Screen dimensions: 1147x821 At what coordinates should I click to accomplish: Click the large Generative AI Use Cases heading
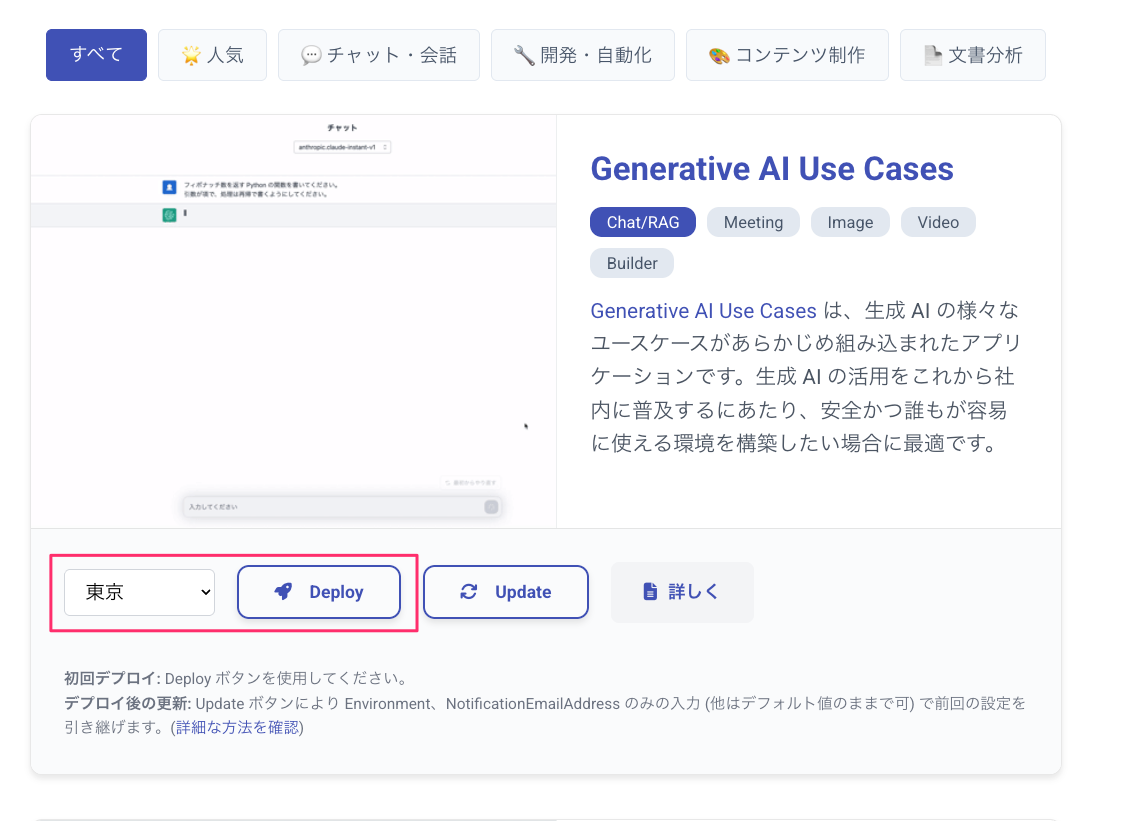click(772, 169)
